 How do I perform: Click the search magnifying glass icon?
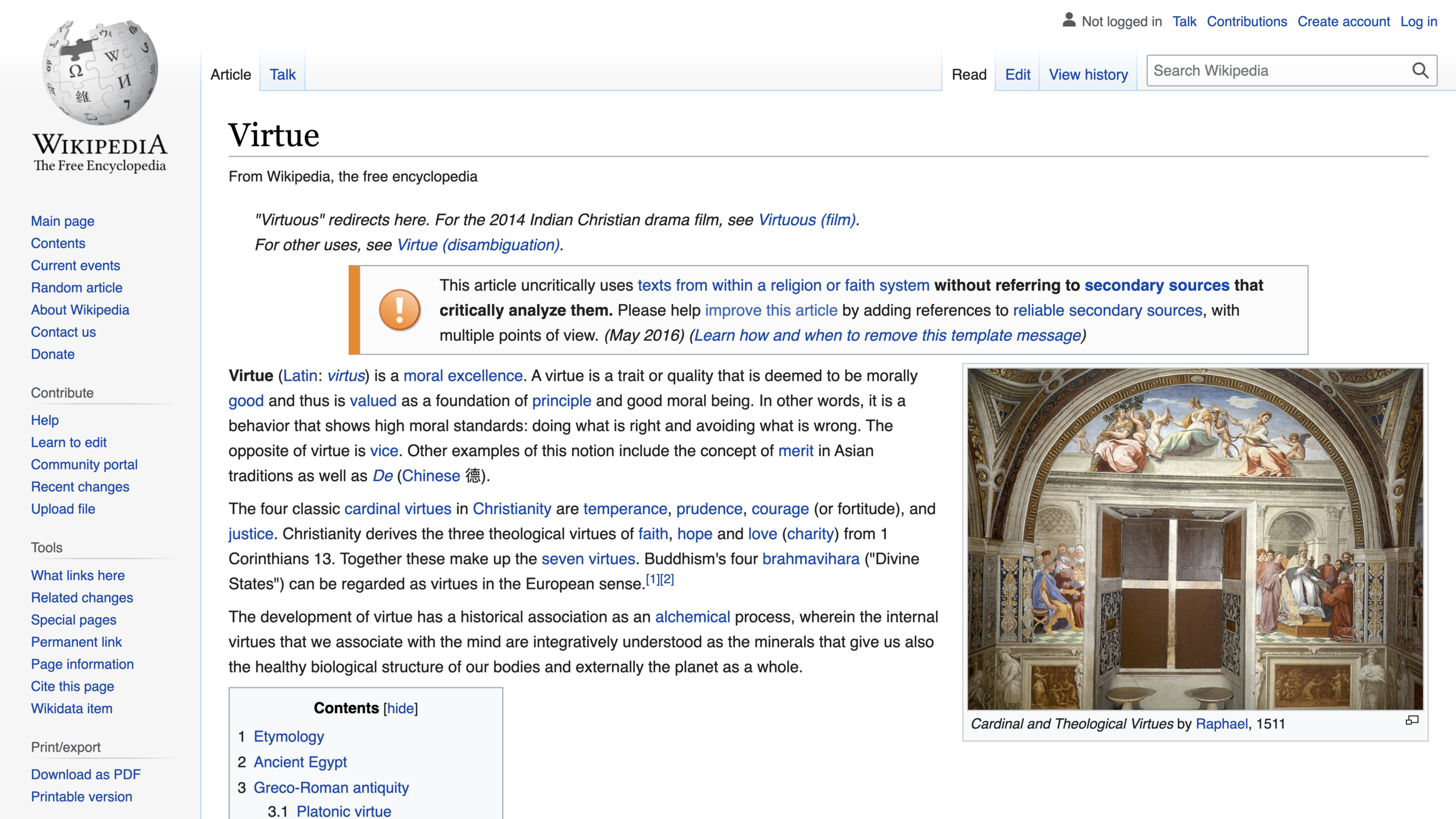coord(1420,70)
